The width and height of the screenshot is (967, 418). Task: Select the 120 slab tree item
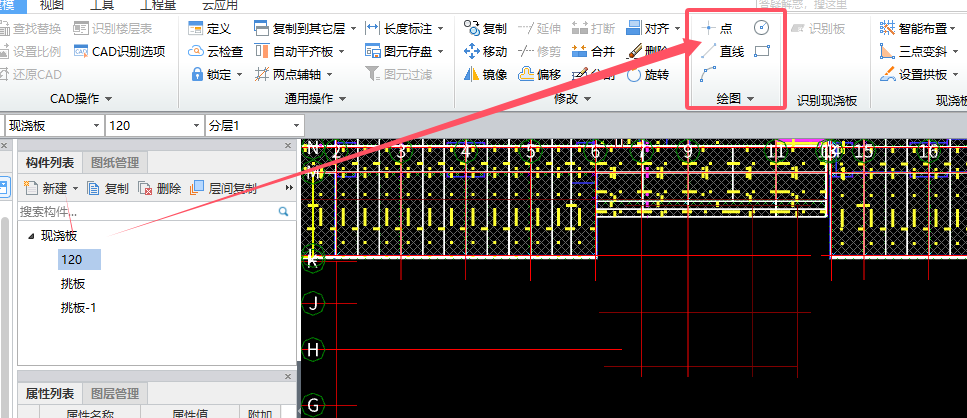tap(79, 260)
